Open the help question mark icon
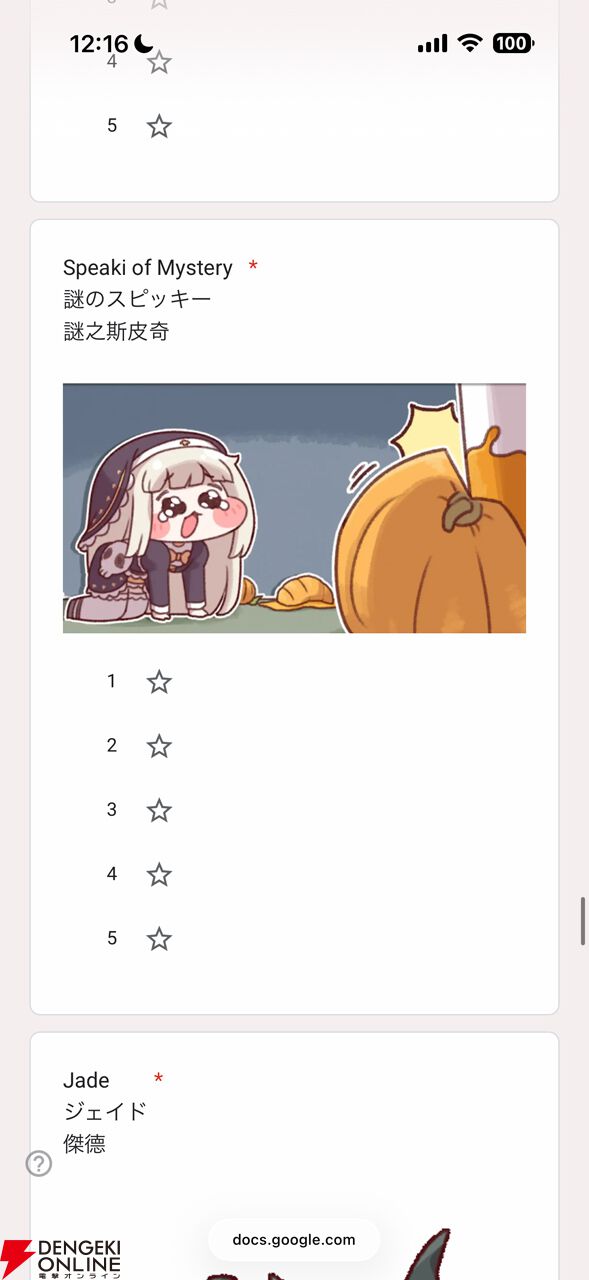This screenshot has width=589, height=1280. coord(39,1163)
